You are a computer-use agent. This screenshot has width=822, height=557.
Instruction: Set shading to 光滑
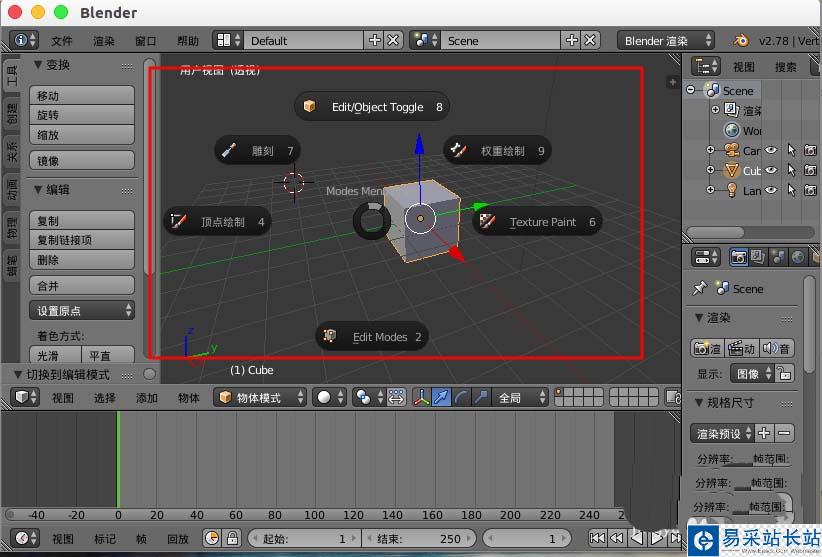(56, 355)
